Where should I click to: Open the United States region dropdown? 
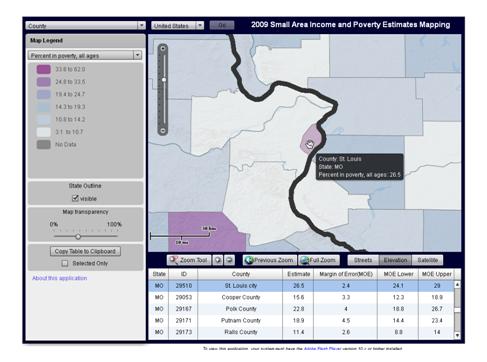[177, 26]
